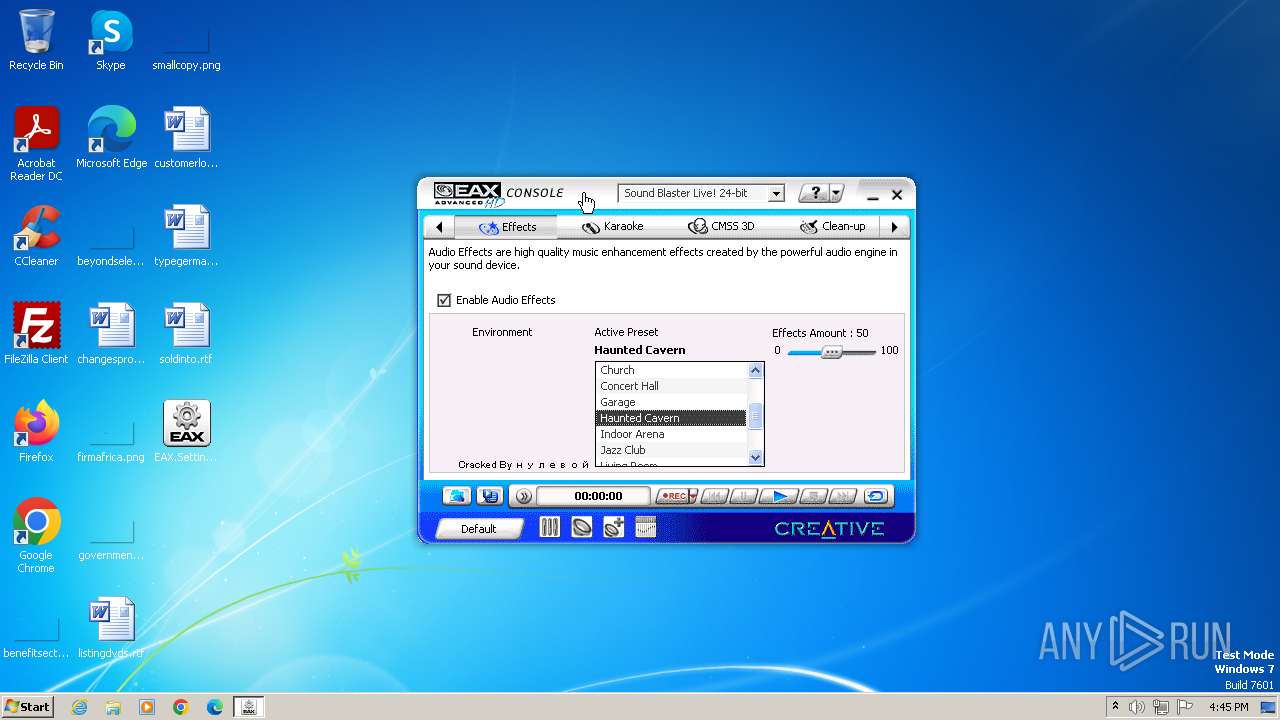Click the second blue device icon in player bar

point(489,496)
